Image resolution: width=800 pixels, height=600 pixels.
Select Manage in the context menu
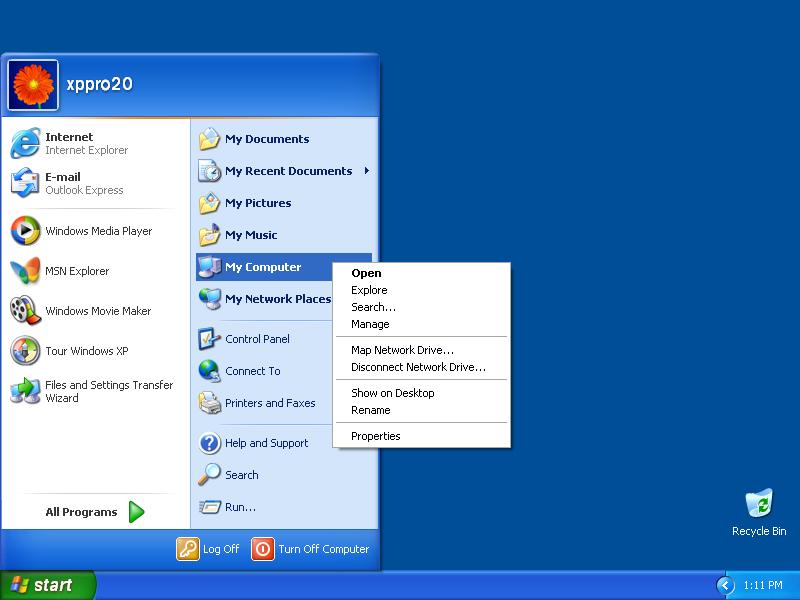coord(421,324)
